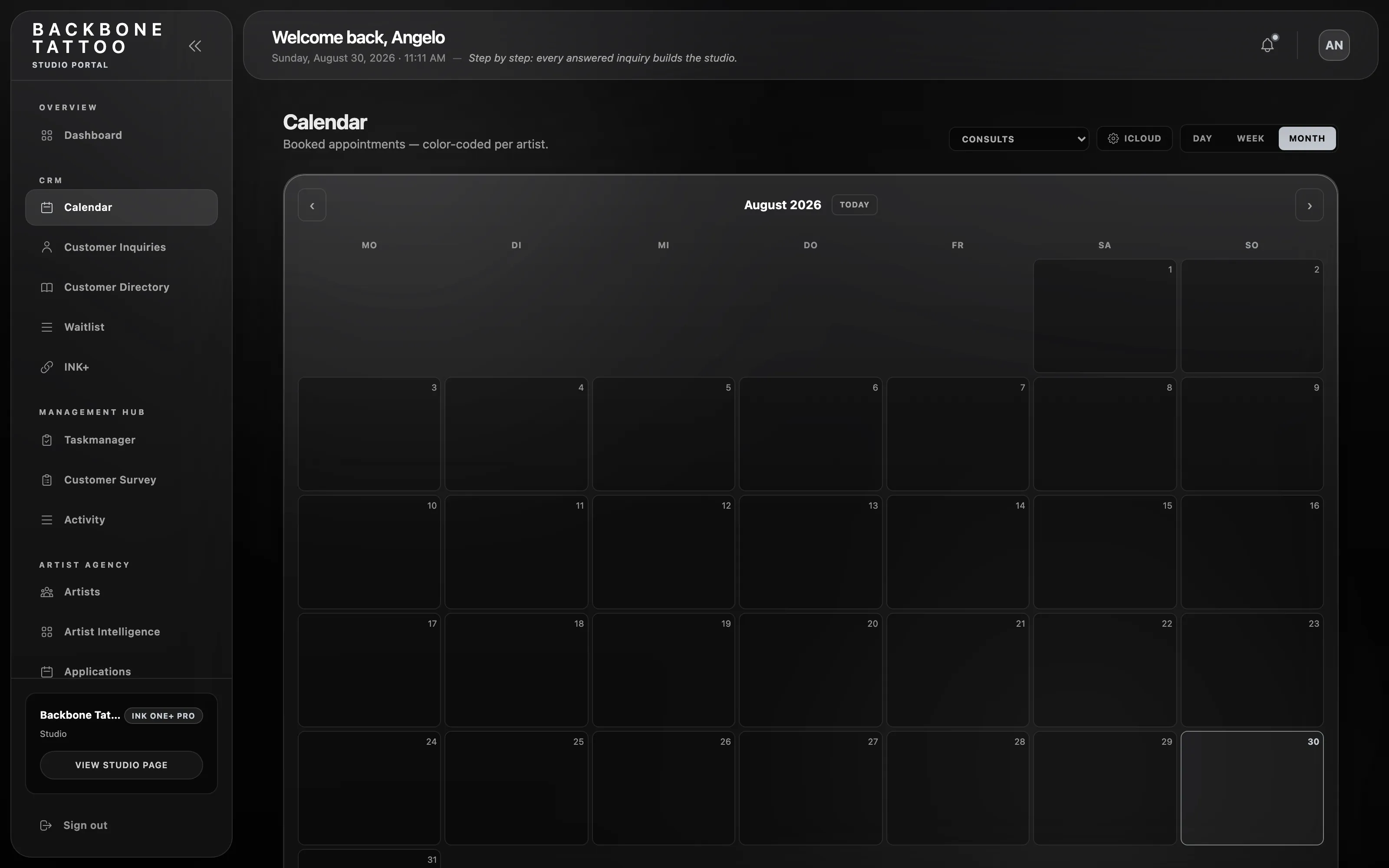Open Customer Survey page
Image resolution: width=1389 pixels, height=868 pixels.
(121, 480)
